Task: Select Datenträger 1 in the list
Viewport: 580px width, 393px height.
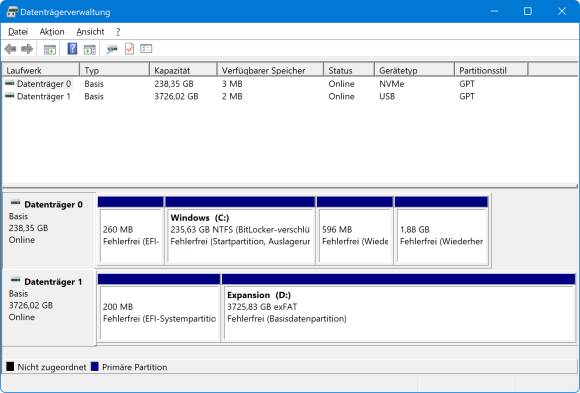Action: [x=44, y=97]
